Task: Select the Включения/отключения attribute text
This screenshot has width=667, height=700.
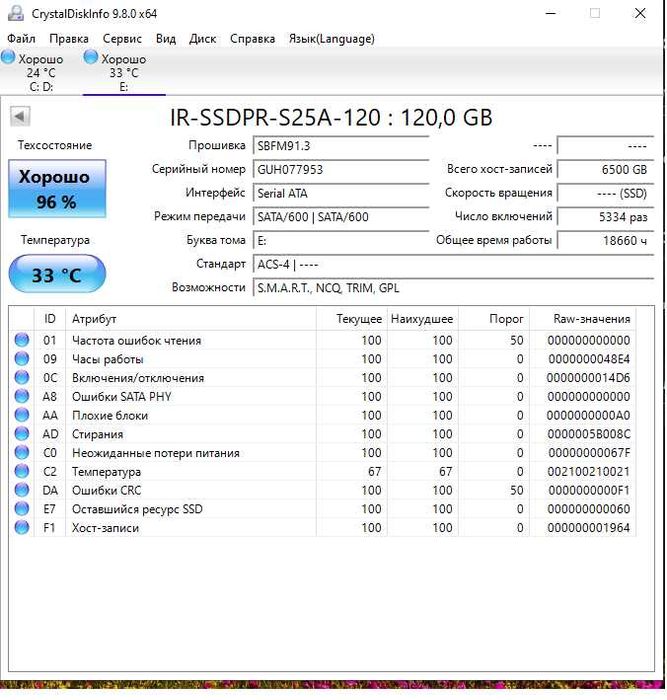Action: (x=138, y=378)
